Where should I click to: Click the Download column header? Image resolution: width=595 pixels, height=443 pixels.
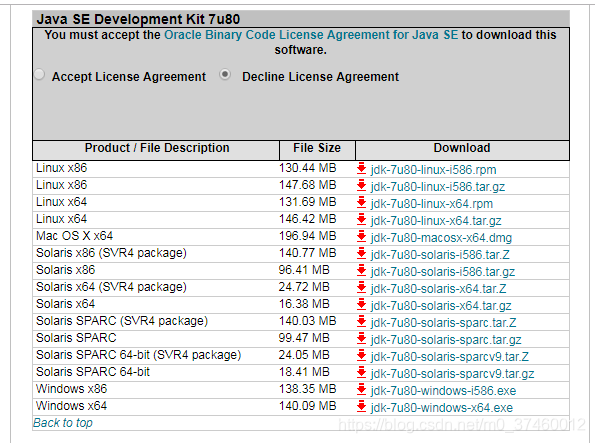point(462,150)
